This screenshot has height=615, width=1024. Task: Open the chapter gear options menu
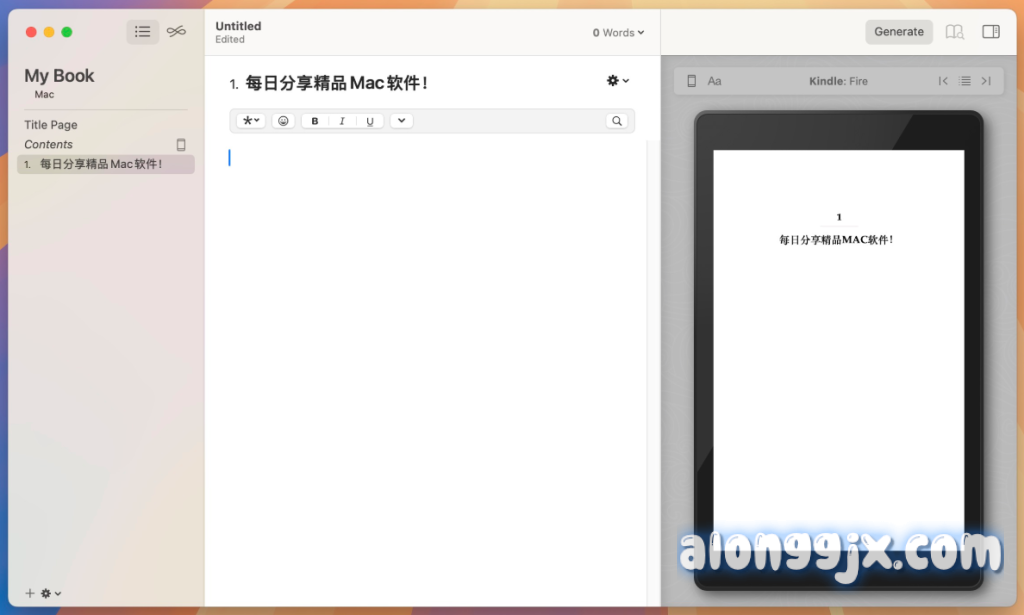coord(618,81)
